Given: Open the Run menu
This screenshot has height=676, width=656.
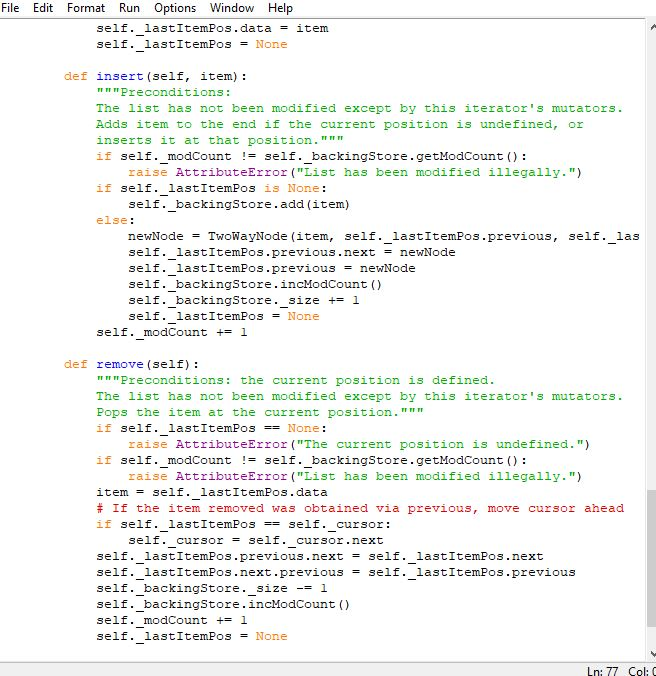Looking at the screenshot, I should pos(129,8).
